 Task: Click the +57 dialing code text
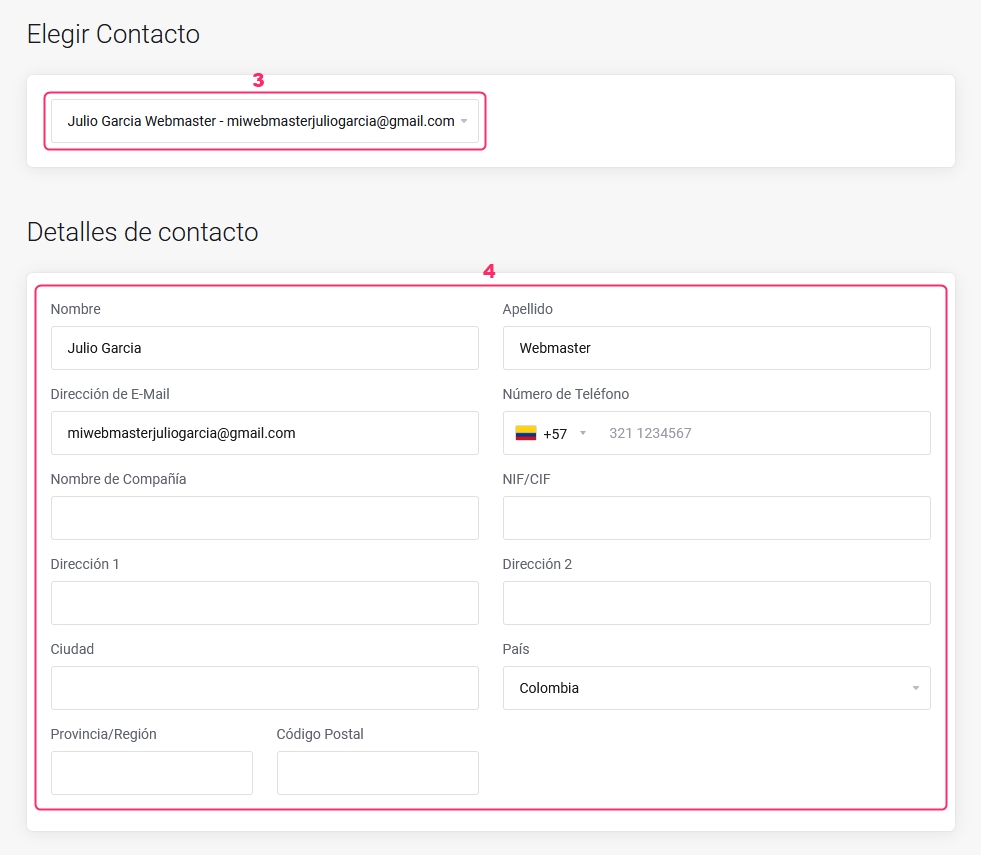(x=555, y=433)
